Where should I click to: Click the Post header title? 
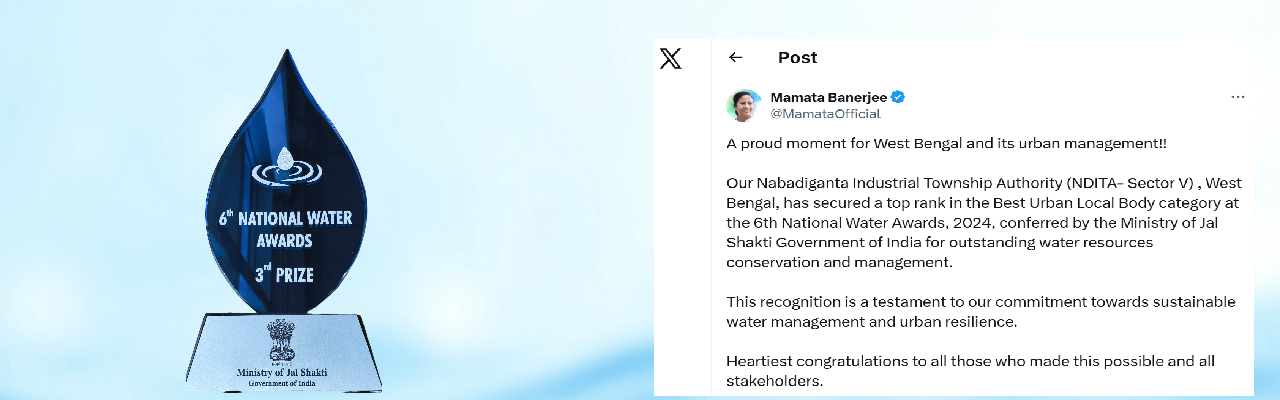coord(797,58)
